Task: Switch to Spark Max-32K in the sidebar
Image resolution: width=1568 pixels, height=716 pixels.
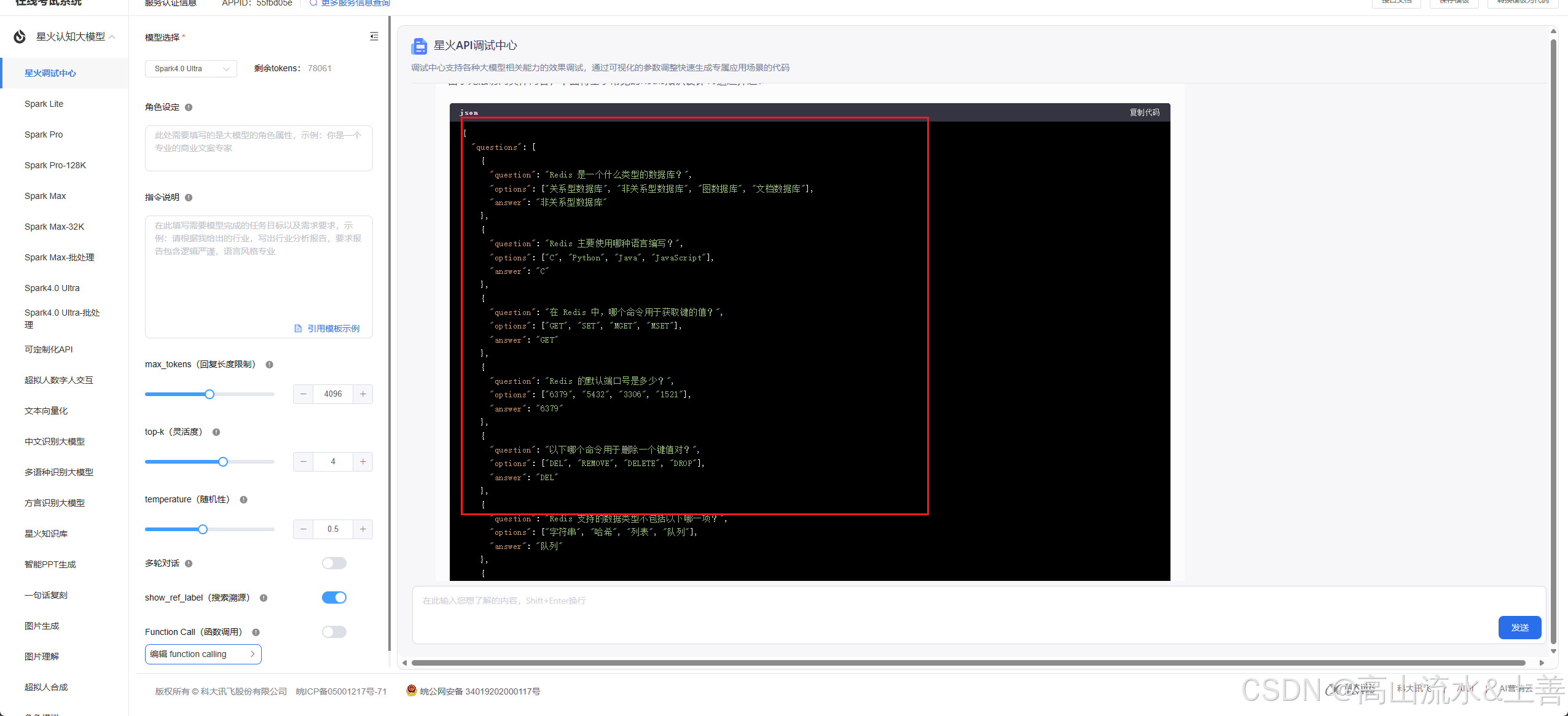Action: point(54,226)
